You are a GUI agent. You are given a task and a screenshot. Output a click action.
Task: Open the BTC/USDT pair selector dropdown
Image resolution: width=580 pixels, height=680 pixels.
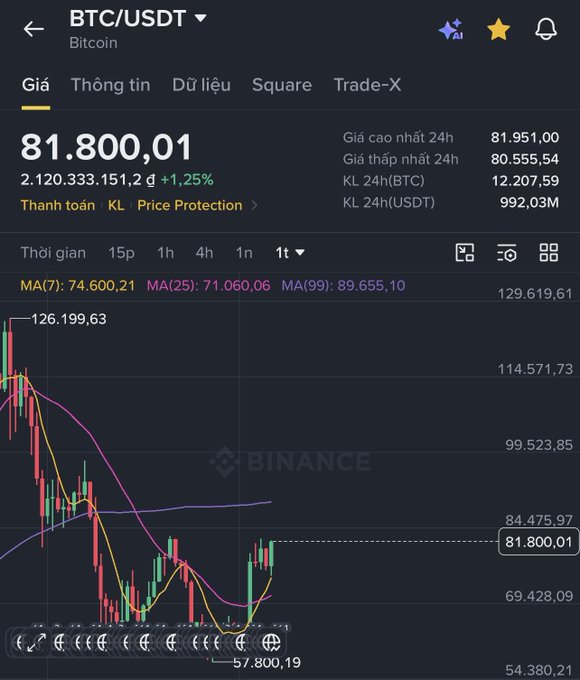coord(138,18)
